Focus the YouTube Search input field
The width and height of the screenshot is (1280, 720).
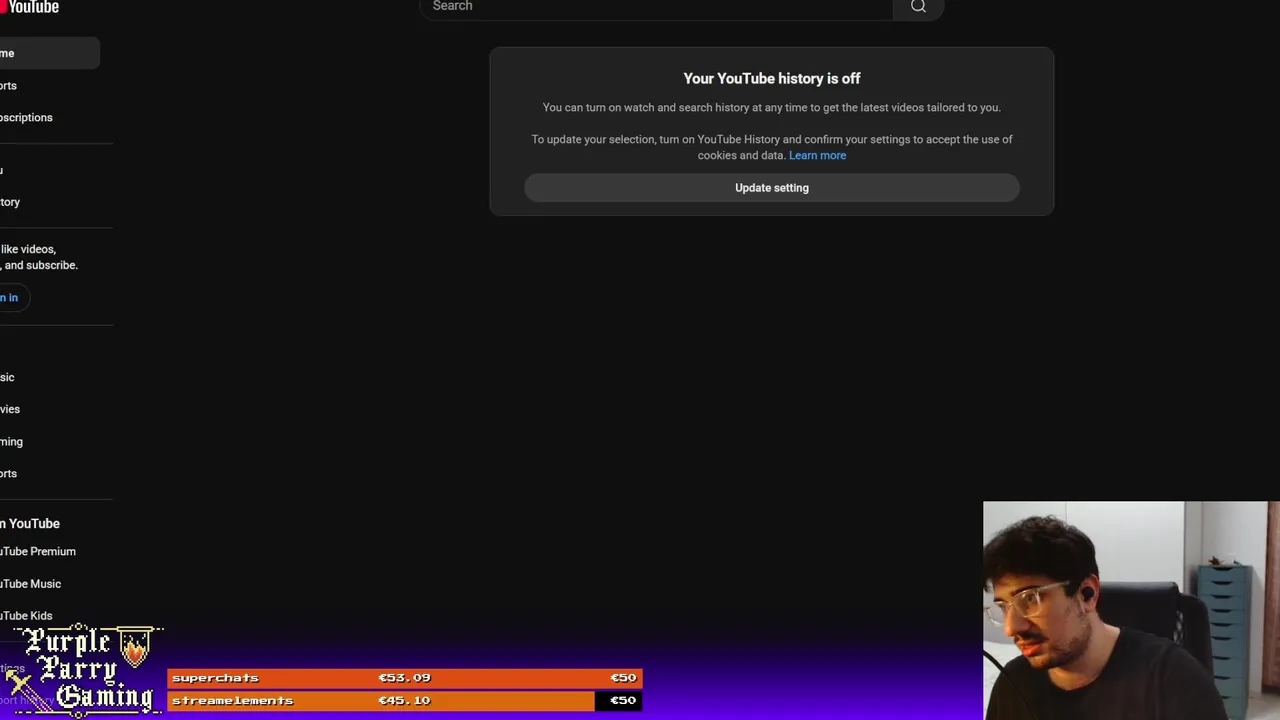pyautogui.click(x=656, y=7)
